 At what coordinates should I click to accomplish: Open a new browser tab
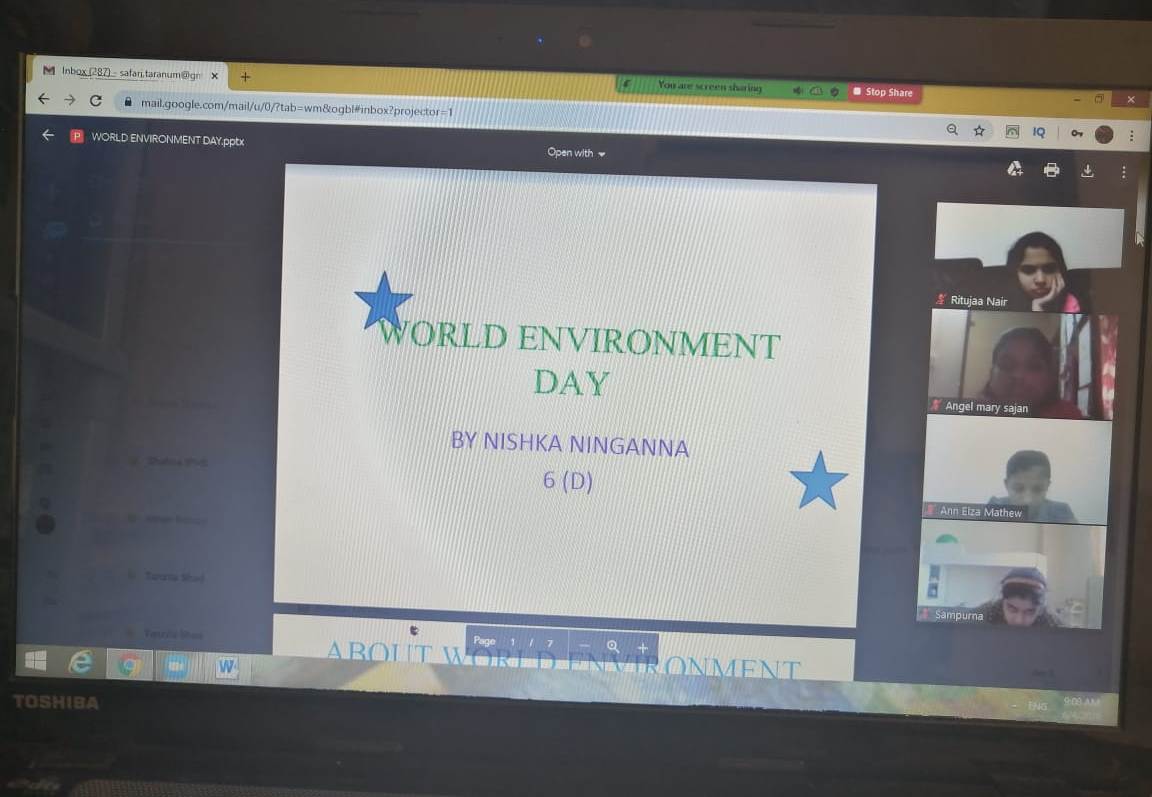(x=245, y=76)
